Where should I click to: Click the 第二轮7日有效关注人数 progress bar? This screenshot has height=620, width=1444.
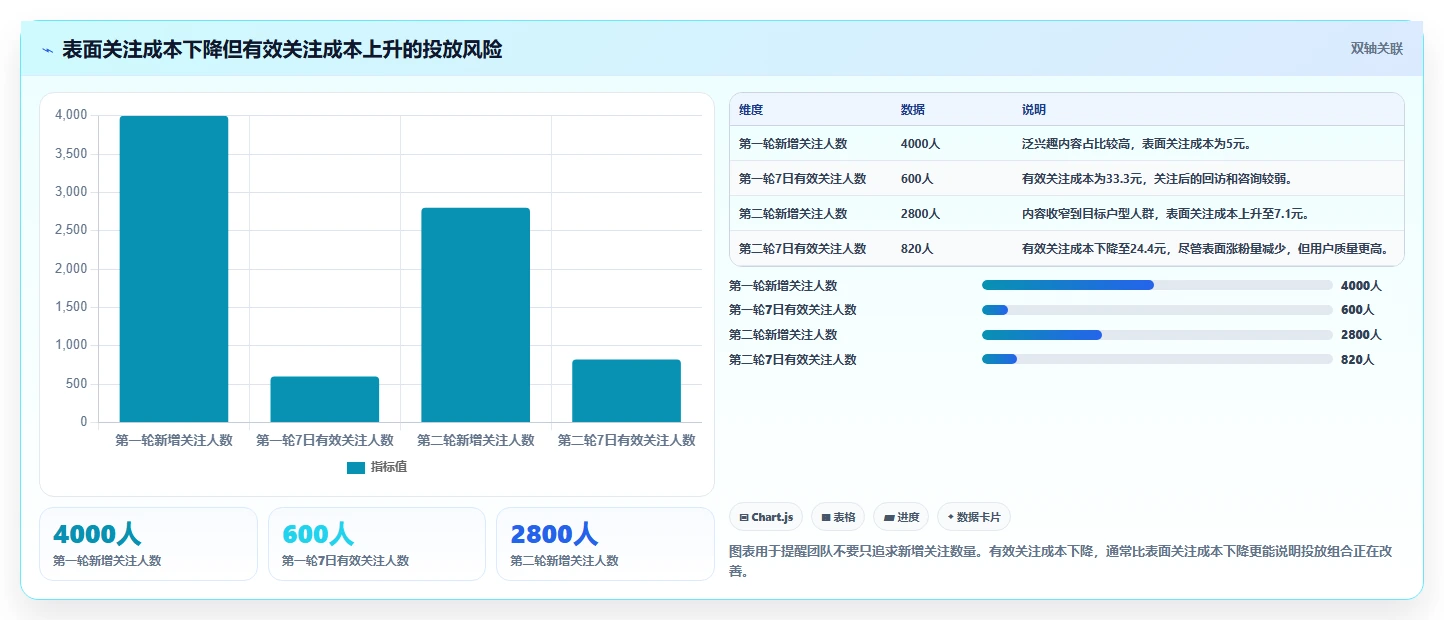click(x=1157, y=360)
